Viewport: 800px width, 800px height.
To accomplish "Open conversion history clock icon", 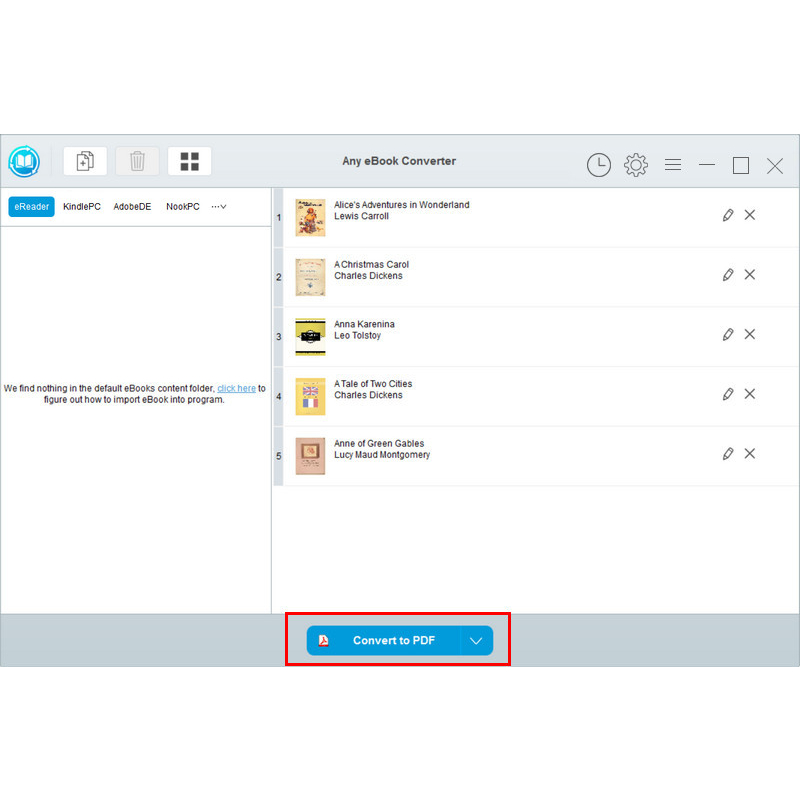I will 598,165.
